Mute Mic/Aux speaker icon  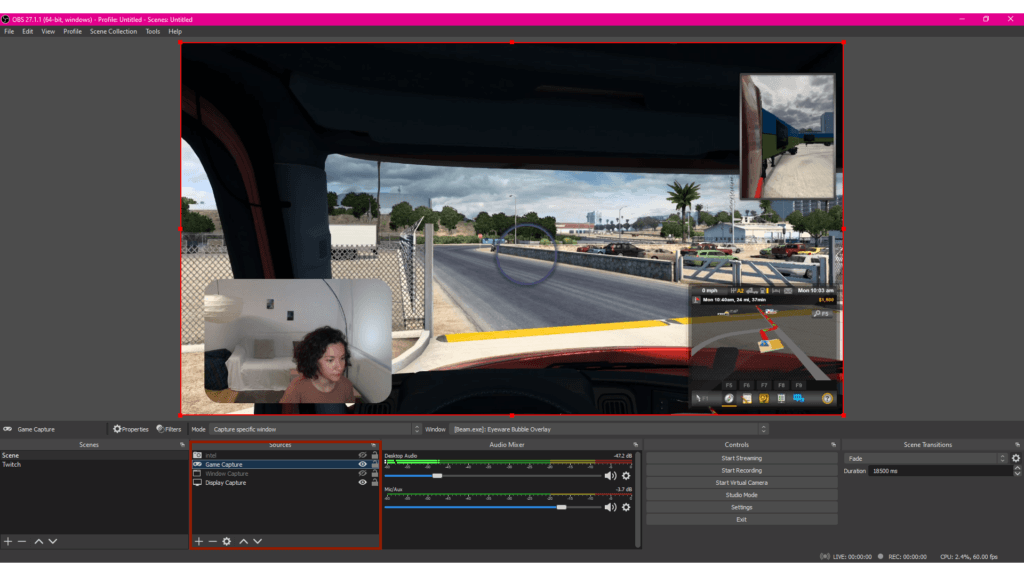tap(610, 507)
